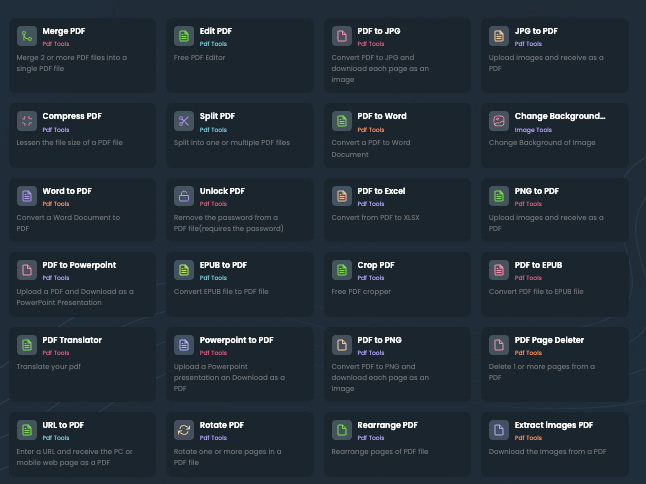Click the Split PDF scissors icon
The height and width of the screenshot is (484, 646).
click(x=184, y=121)
